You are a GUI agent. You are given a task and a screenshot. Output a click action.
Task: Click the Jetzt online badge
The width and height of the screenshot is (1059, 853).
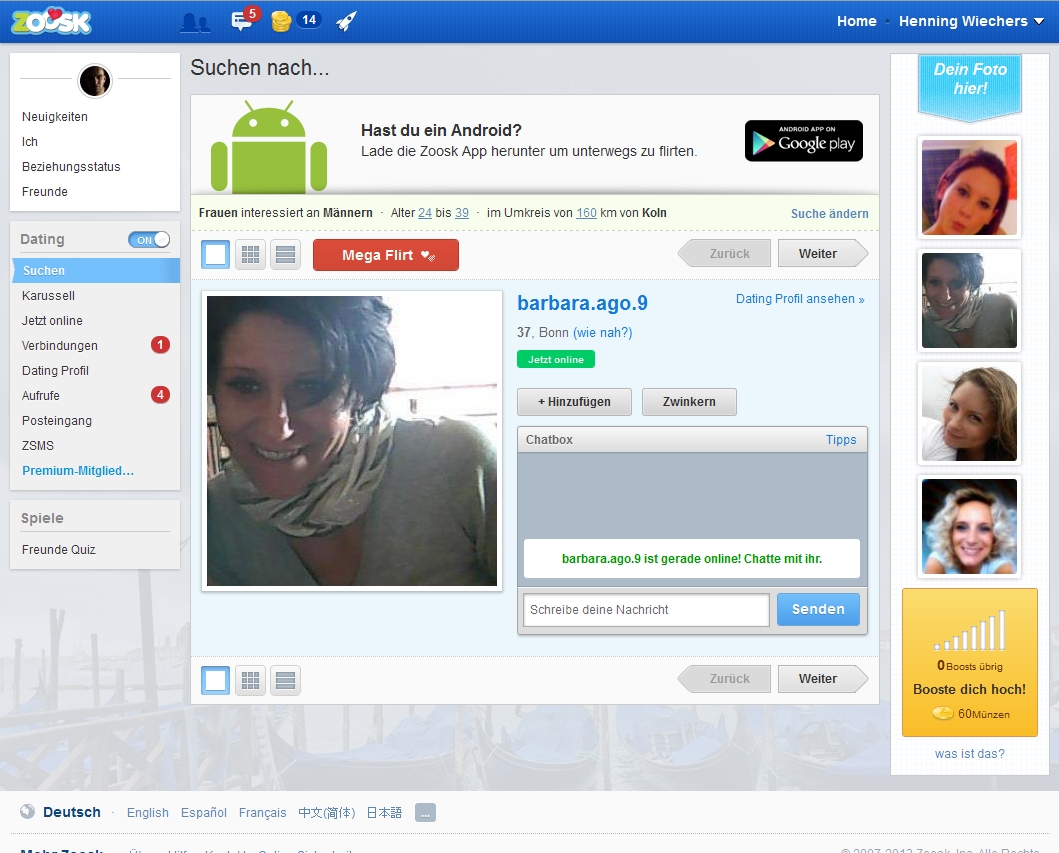(556, 359)
